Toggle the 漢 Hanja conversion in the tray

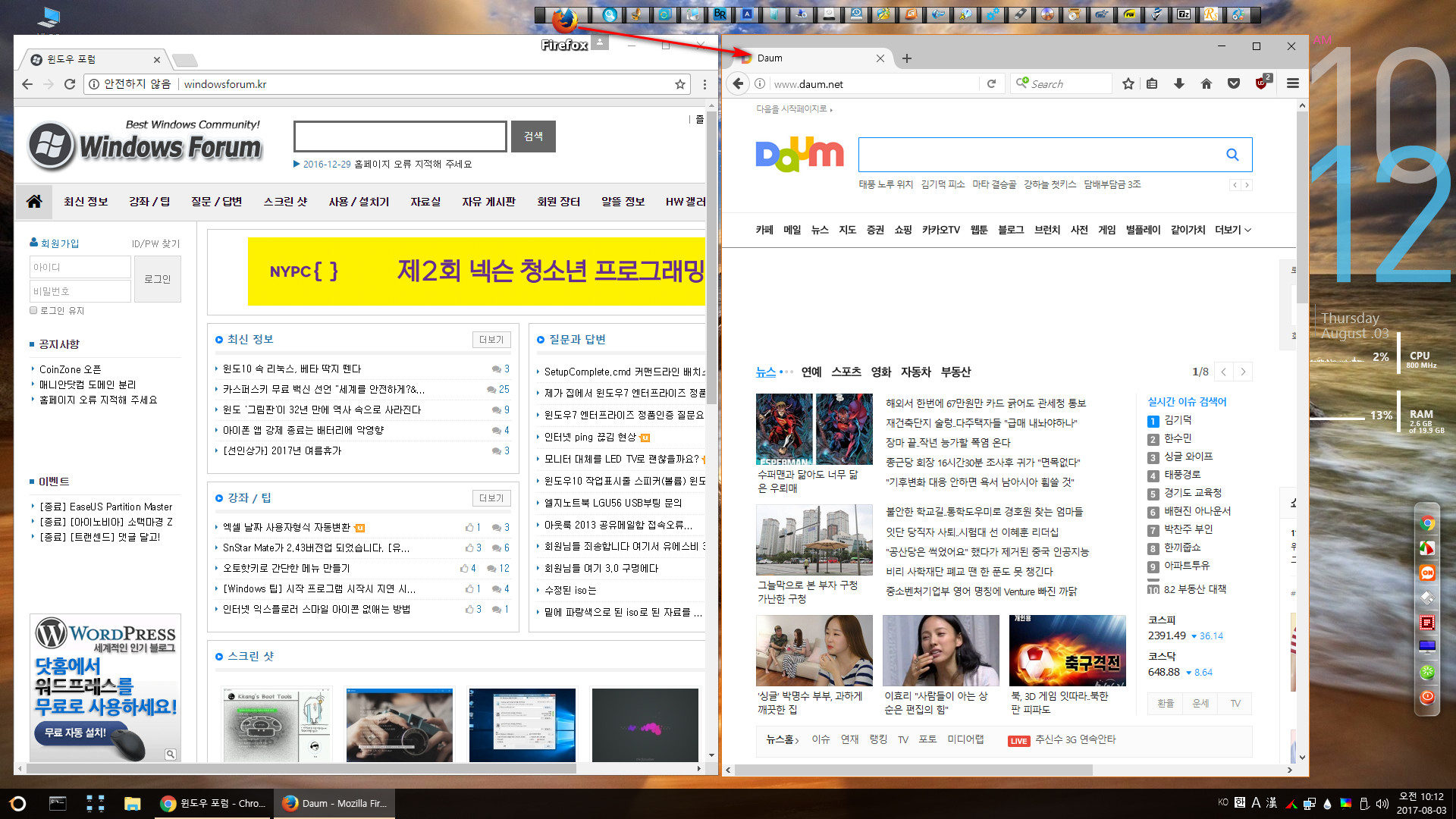pos(1272,802)
